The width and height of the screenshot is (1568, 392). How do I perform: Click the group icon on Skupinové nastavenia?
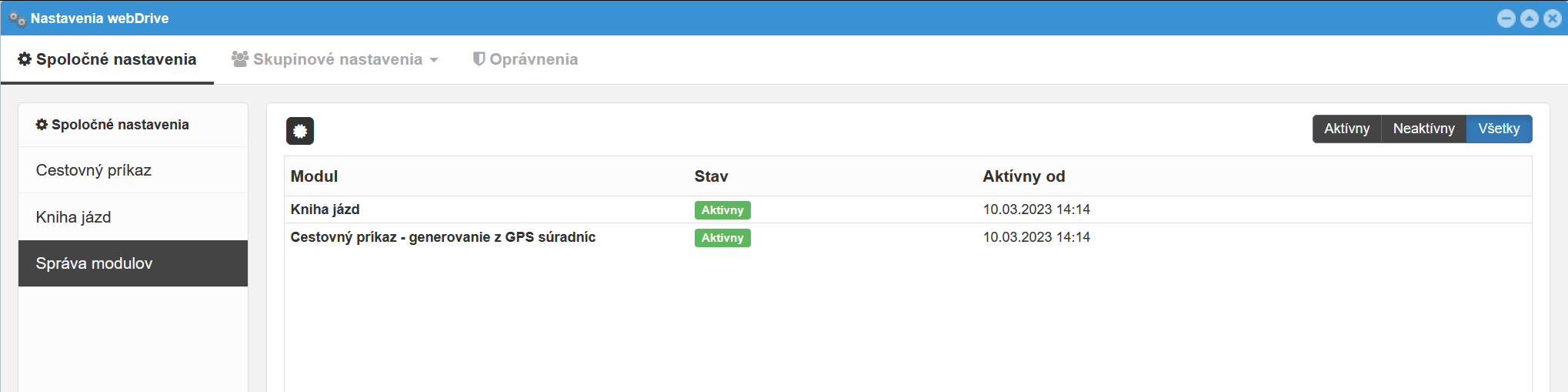coord(240,59)
